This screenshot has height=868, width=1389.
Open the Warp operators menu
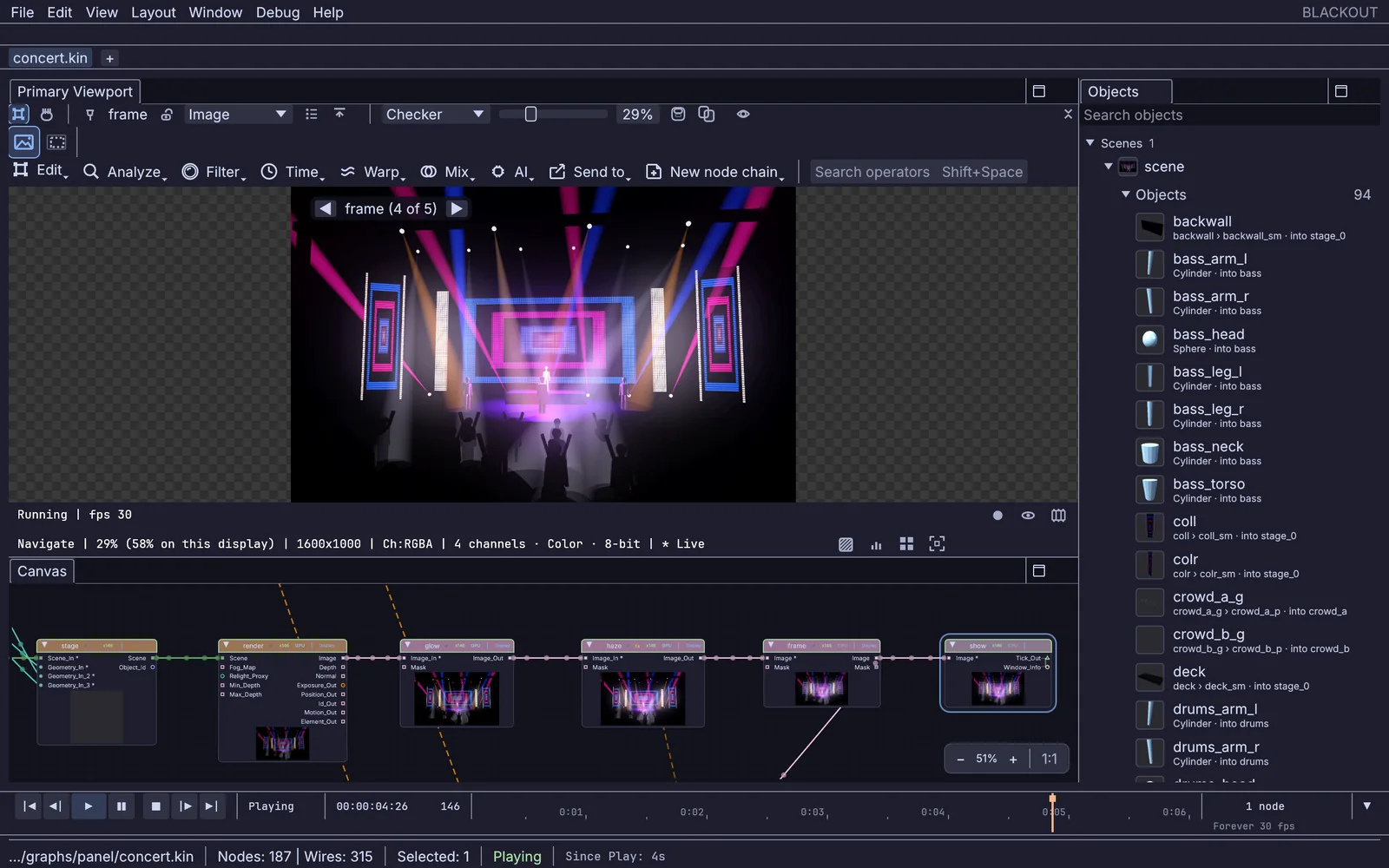pos(372,172)
